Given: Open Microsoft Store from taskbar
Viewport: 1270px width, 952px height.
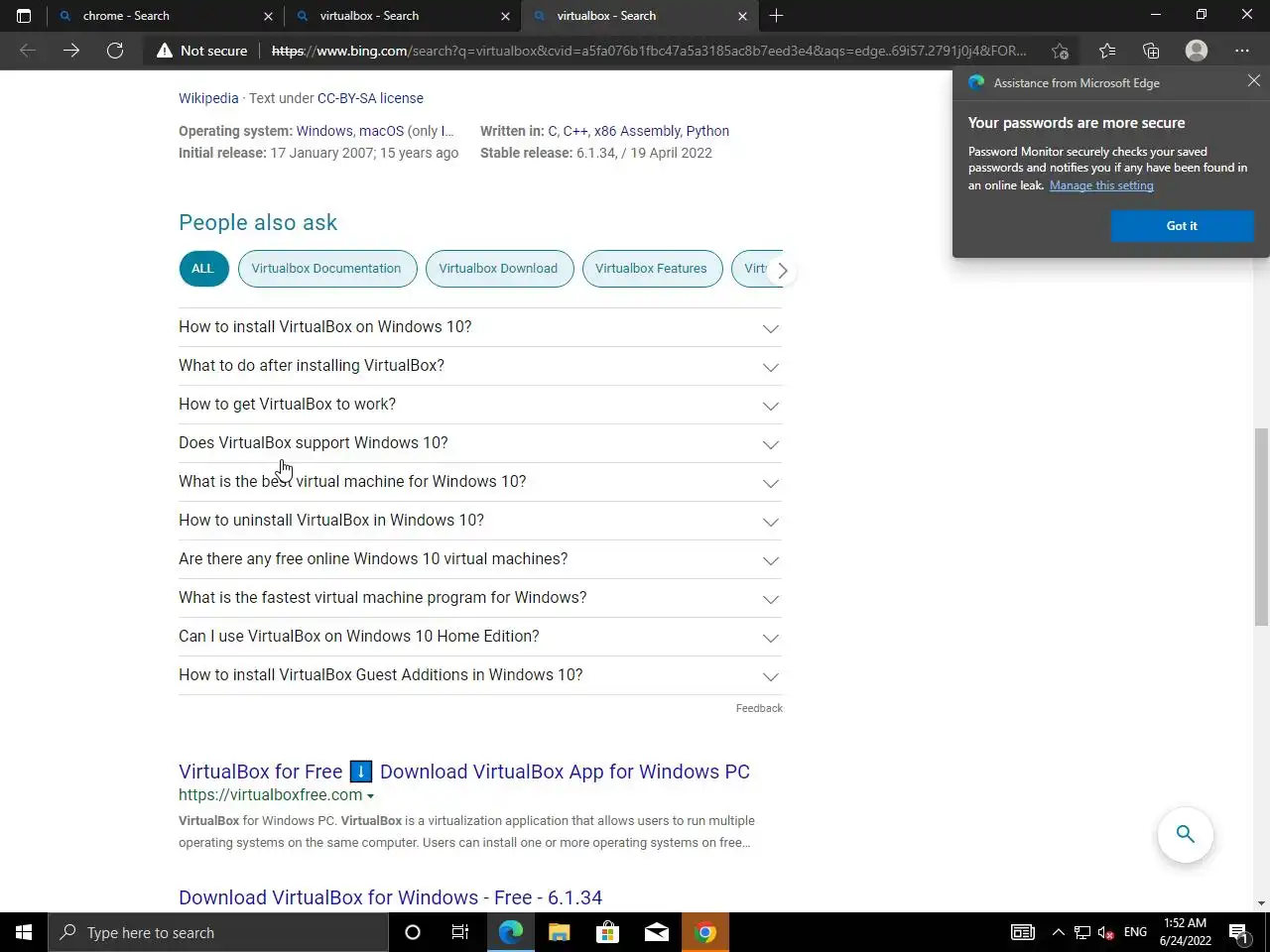Looking at the screenshot, I should point(607,932).
